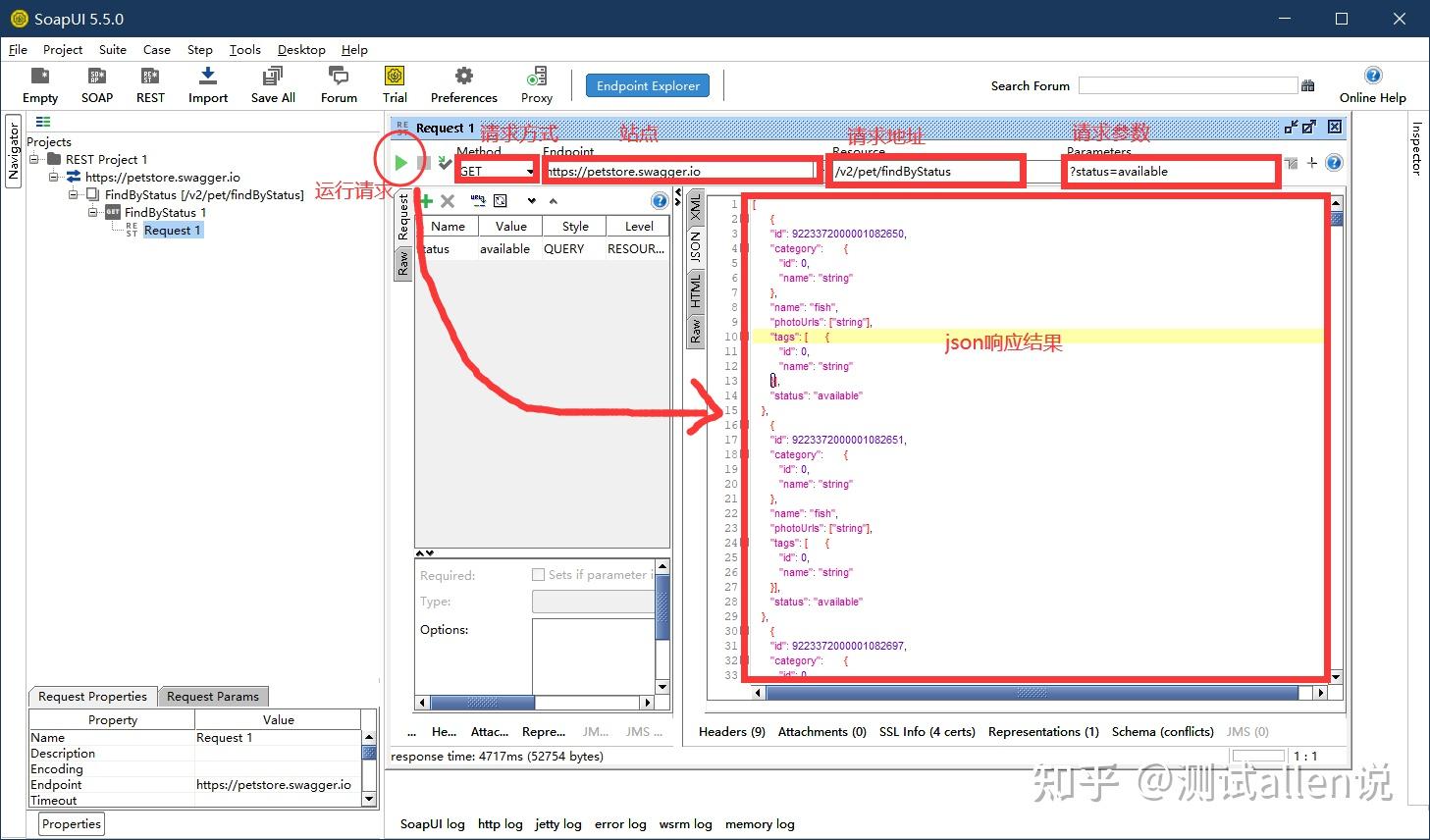Open Preferences gear in the toolbar
This screenshot has height=840, width=1430.
coord(463,85)
